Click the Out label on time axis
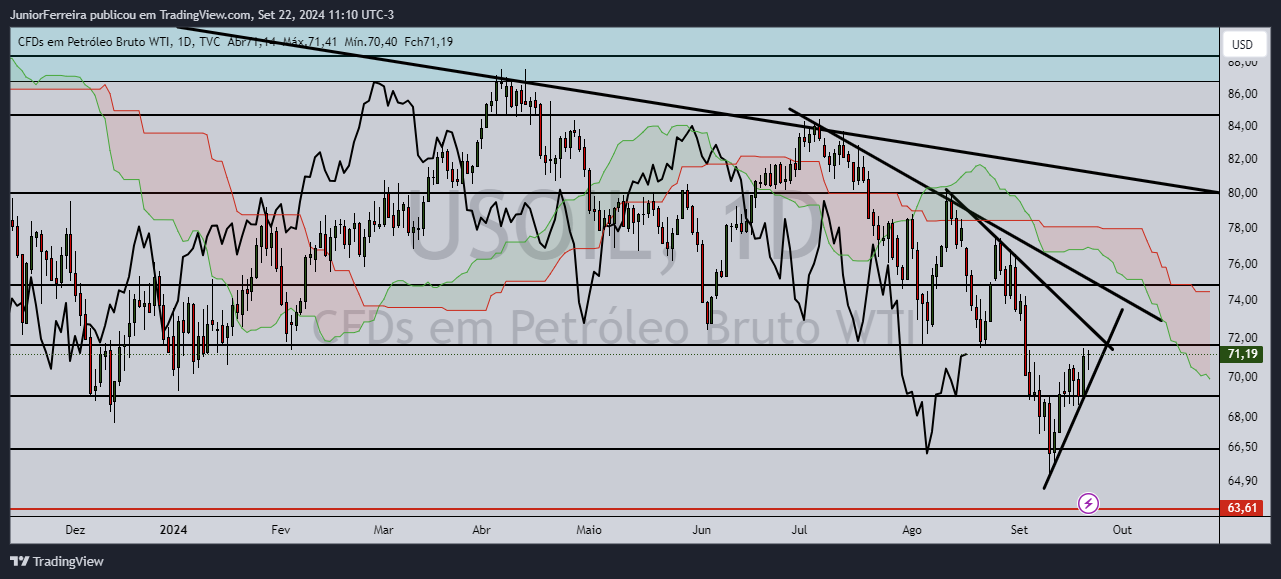 [1122, 530]
